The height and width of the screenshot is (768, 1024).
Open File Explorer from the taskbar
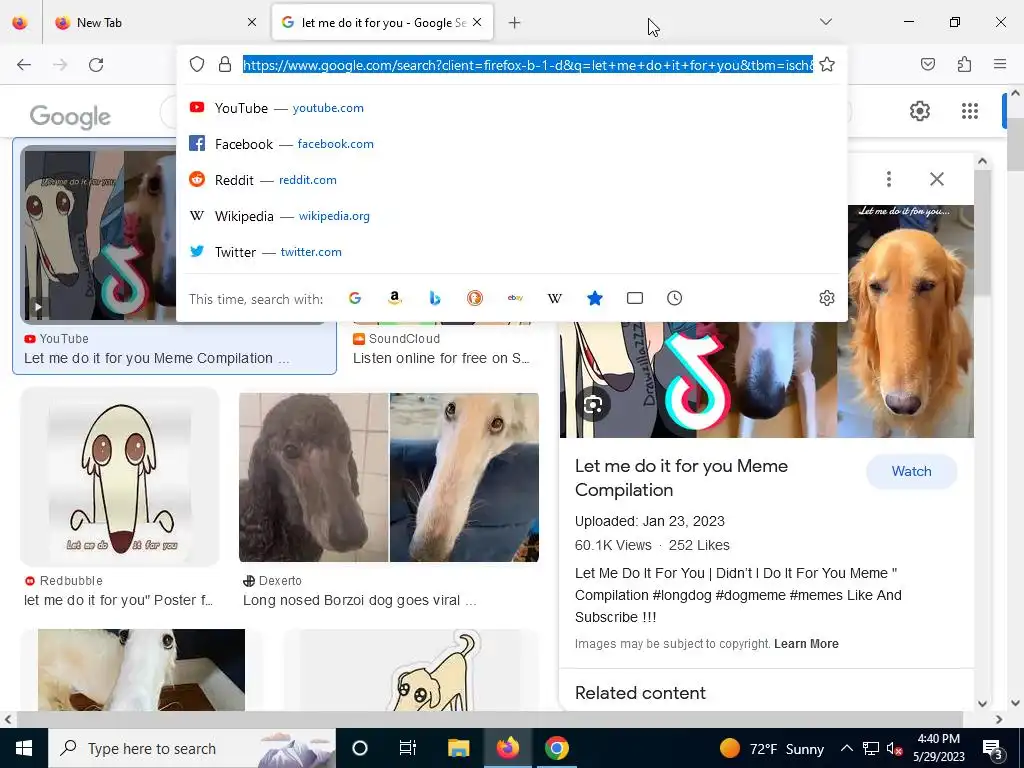458,748
